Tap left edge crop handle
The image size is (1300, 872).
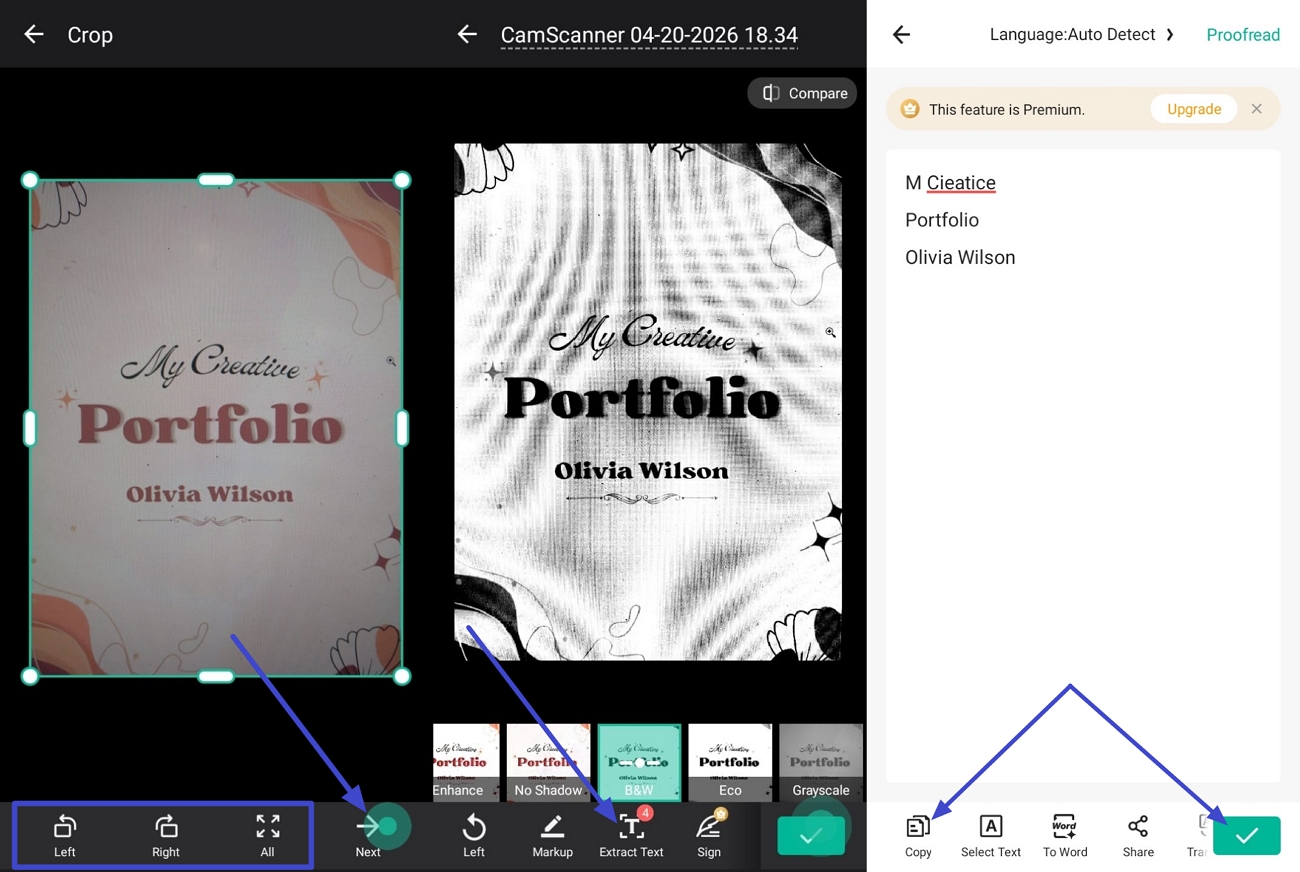[x=30, y=428]
